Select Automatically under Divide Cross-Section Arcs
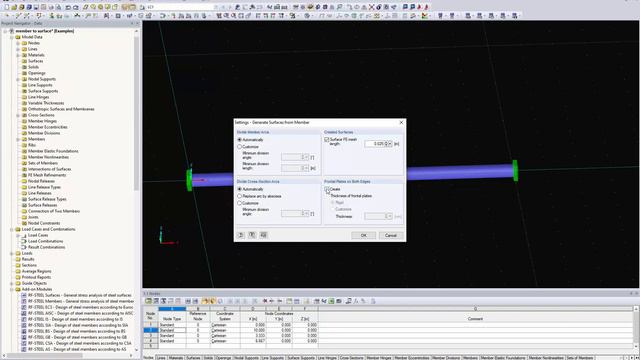The image size is (640, 360). tap(240, 189)
